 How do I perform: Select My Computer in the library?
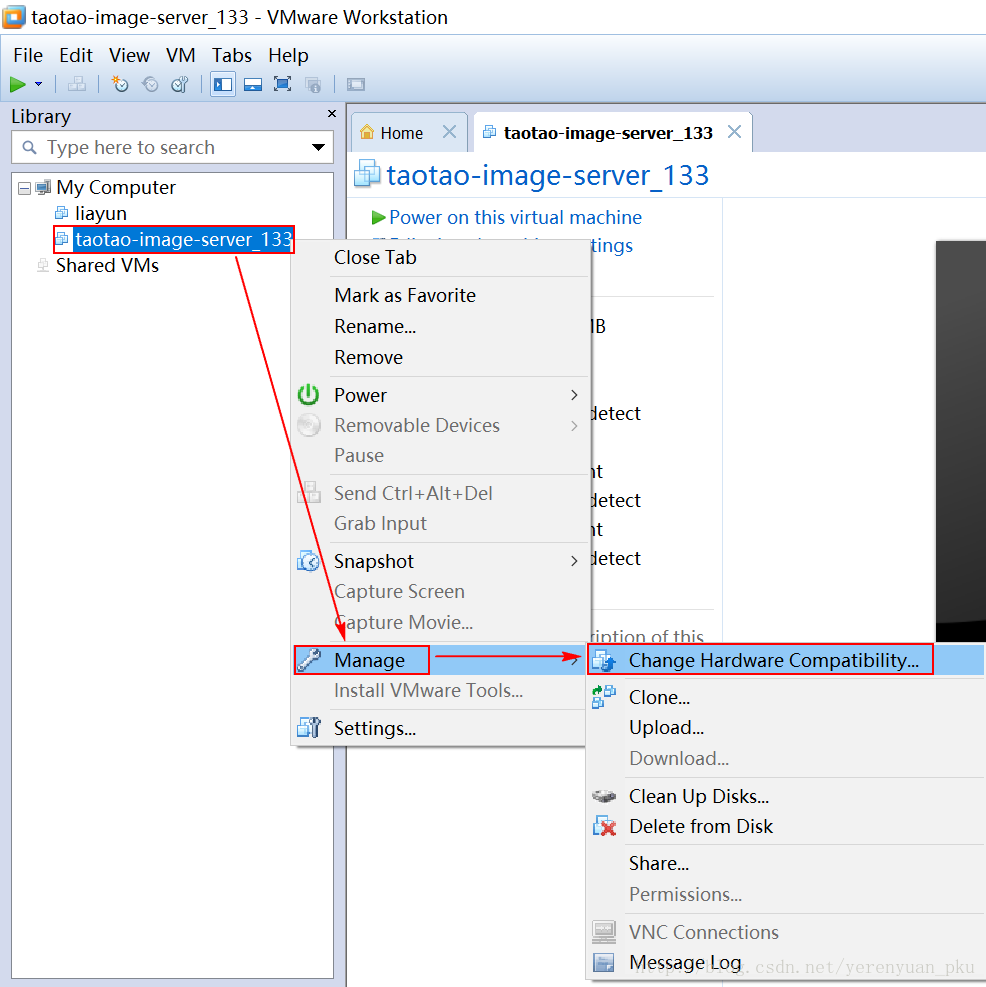116,188
